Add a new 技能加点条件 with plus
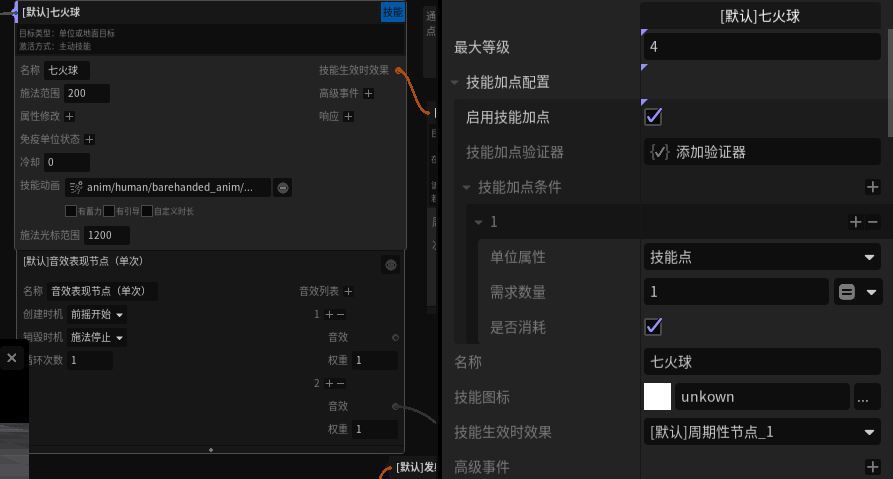This screenshot has height=479, width=893. click(x=872, y=187)
